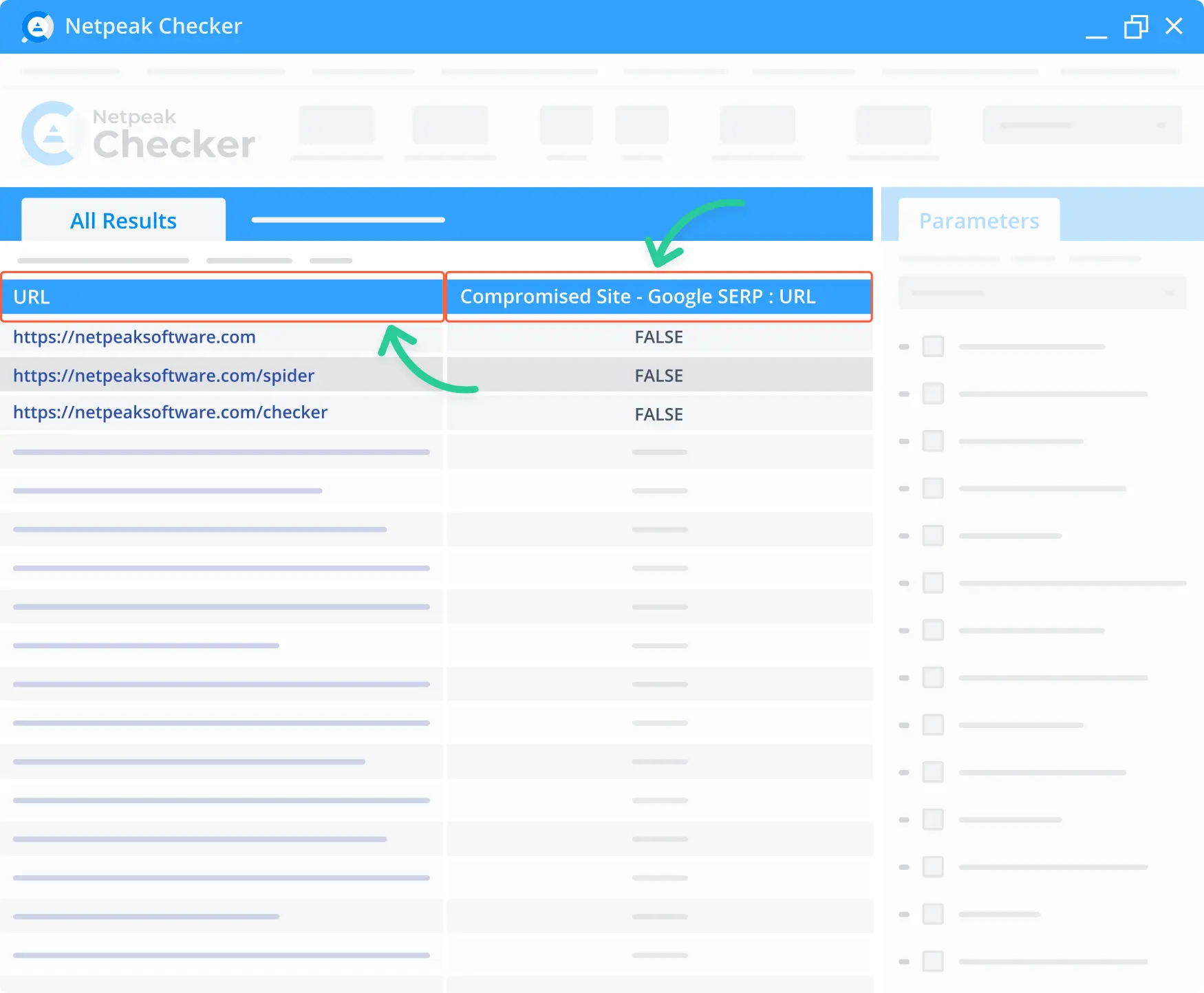This screenshot has width=1204, height=993.
Task: Select FALSE cell for https://netpeaksoftware.com row
Action: pos(659,337)
